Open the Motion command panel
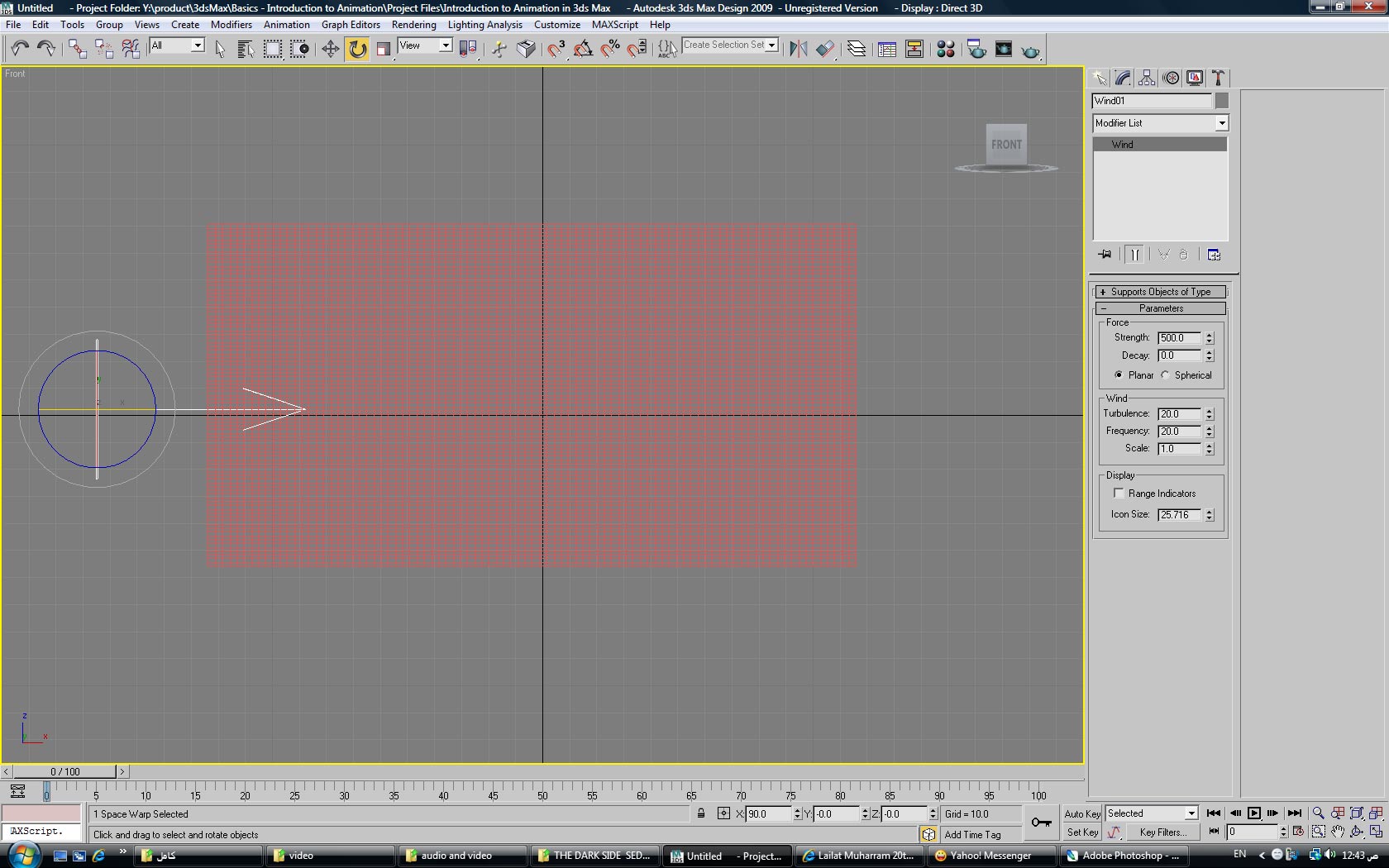 (1171, 78)
